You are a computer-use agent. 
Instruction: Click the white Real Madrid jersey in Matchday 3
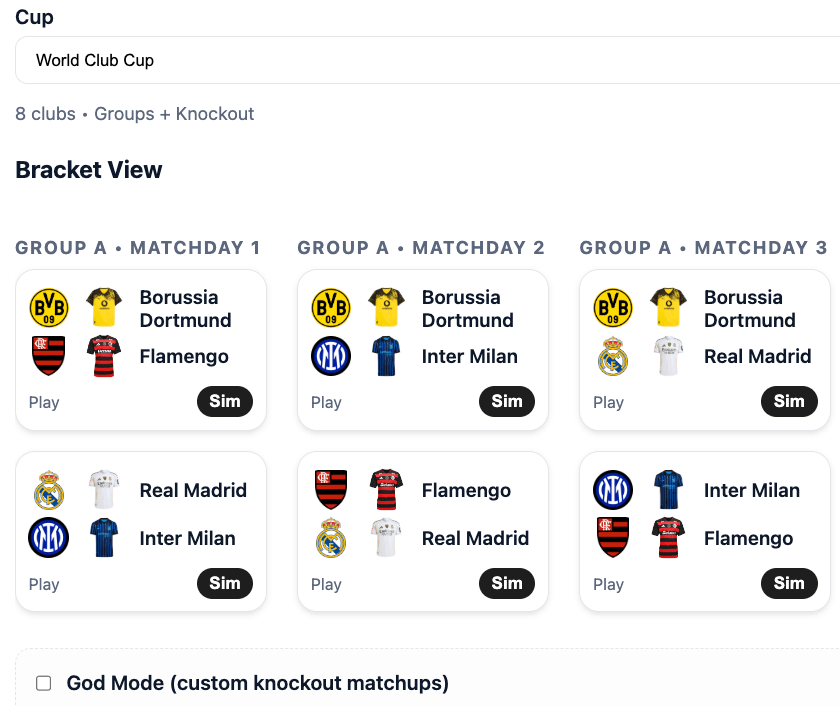tap(668, 356)
